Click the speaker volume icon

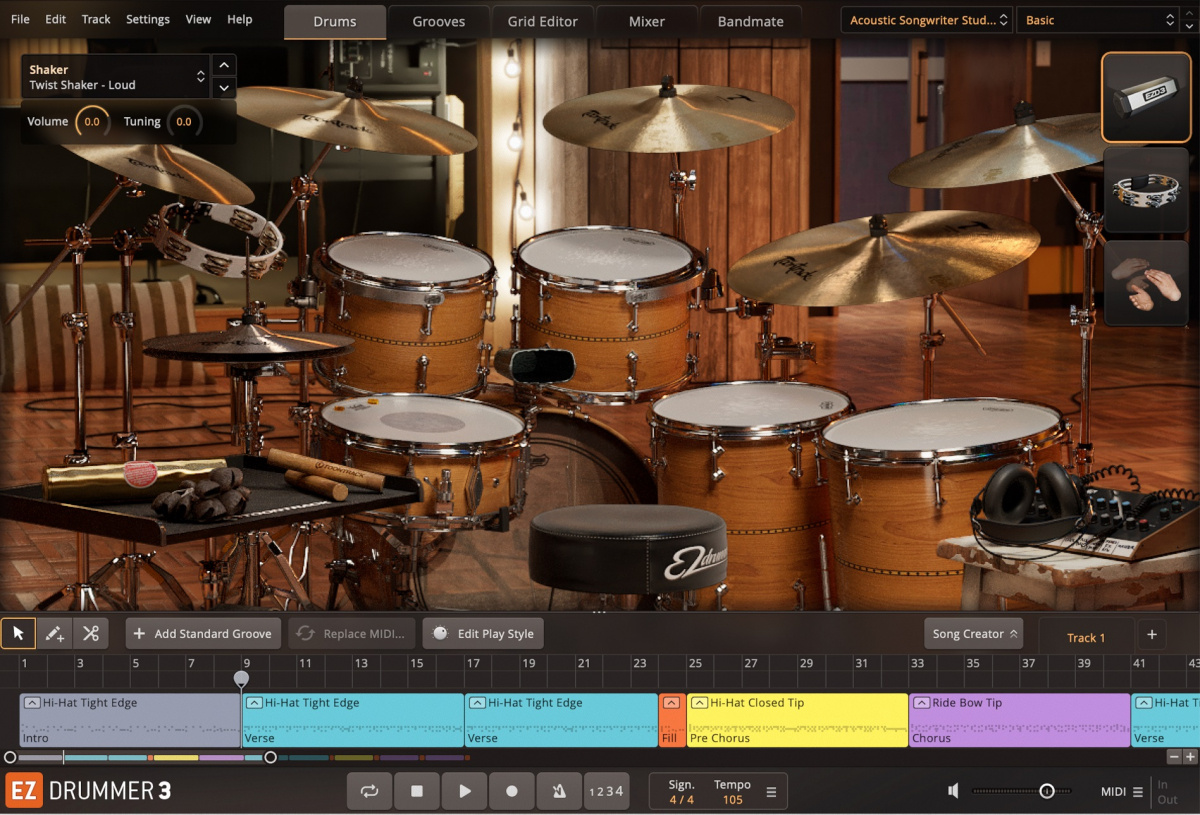click(952, 790)
